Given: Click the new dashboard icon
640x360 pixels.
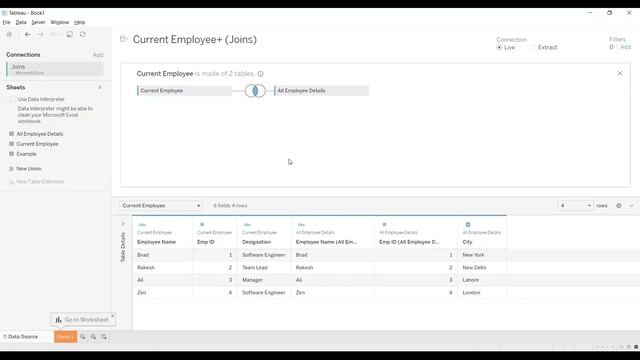Looking at the screenshot, I should [x=93, y=337].
